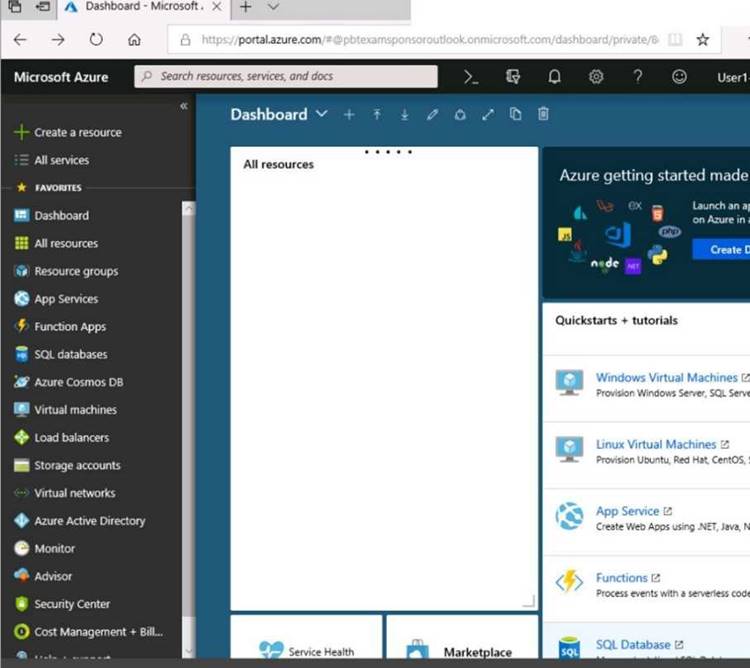Click the Load balancers icon
The image size is (750, 668).
(x=22, y=438)
